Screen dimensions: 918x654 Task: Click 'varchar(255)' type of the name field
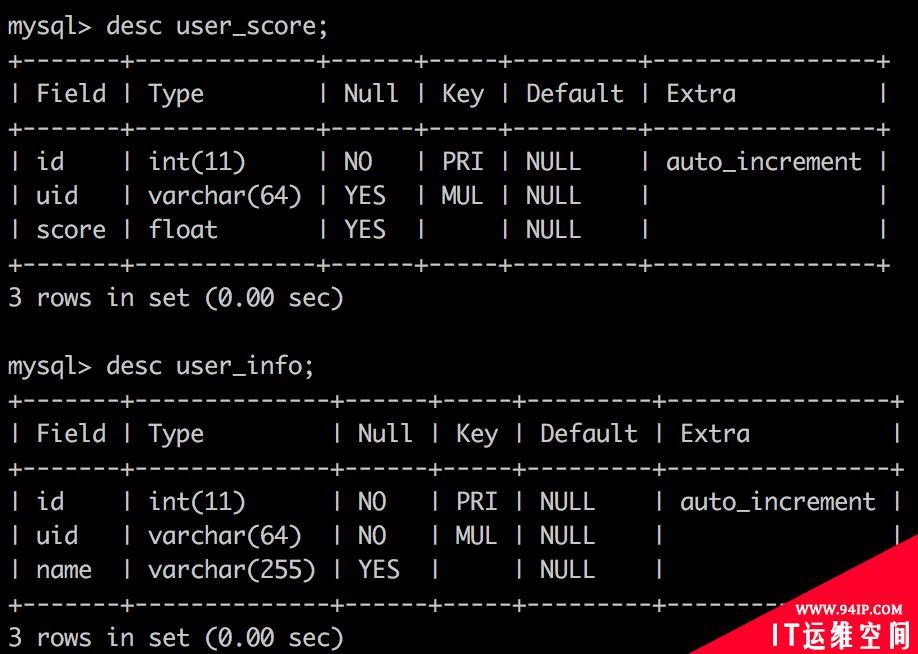pos(232,570)
